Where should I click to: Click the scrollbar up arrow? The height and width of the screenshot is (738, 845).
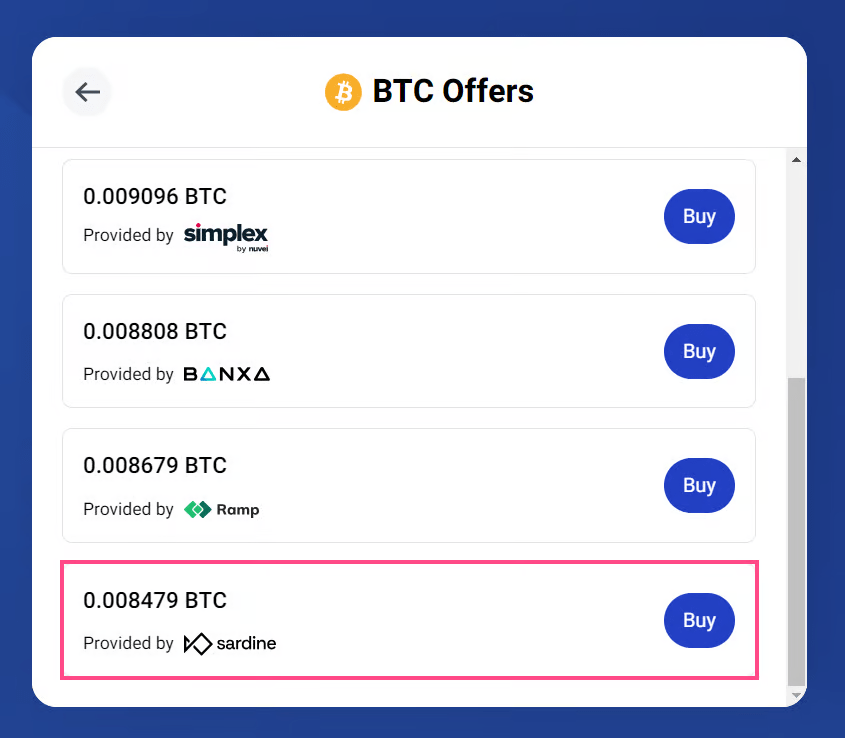(x=796, y=158)
